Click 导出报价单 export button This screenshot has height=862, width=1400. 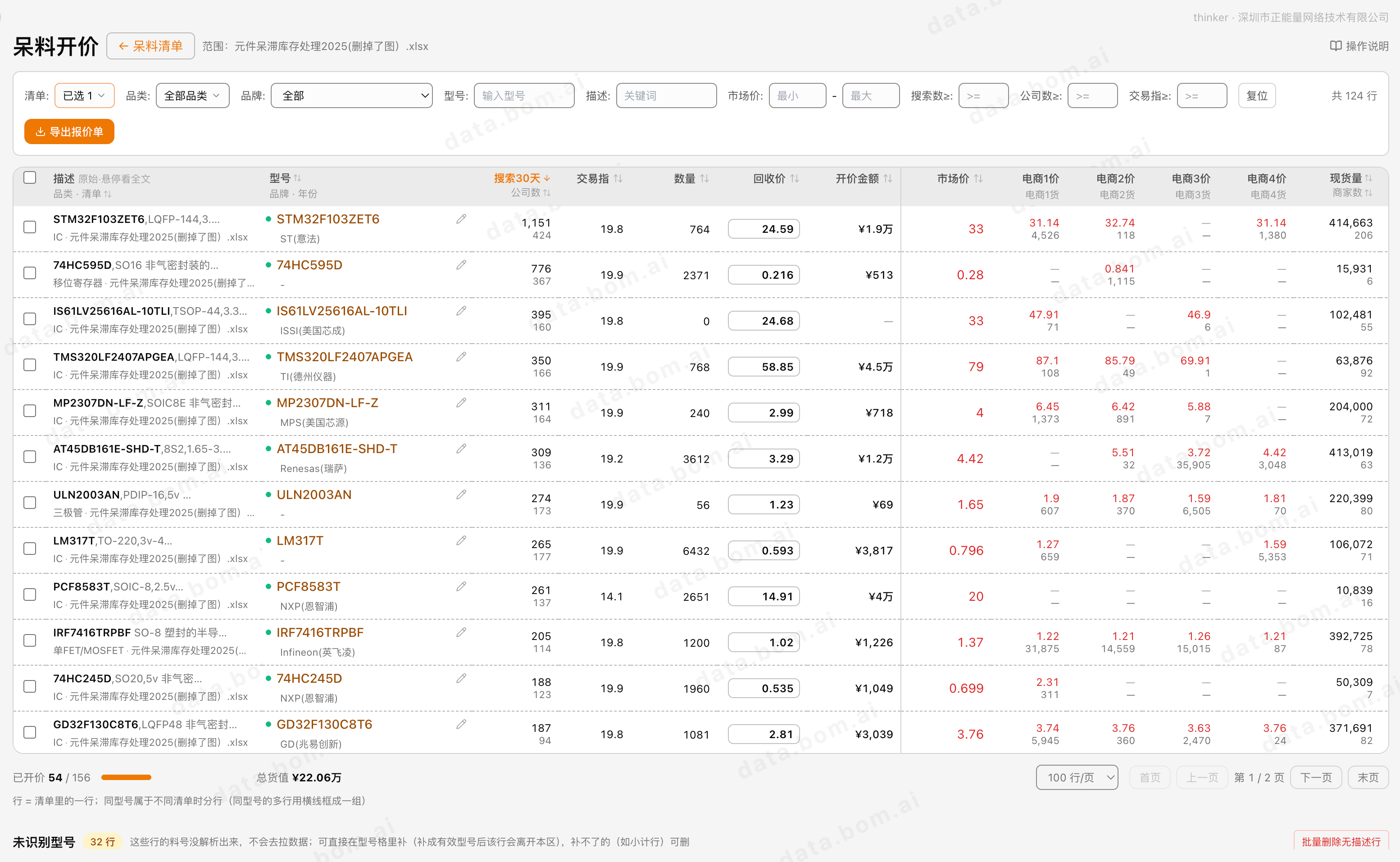(x=69, y=132)
